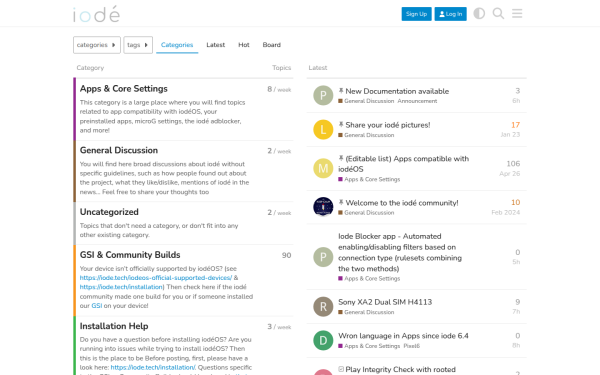Click the Feb 2024 activity date
Screen dimensions: 600x375
click(505, 212)
